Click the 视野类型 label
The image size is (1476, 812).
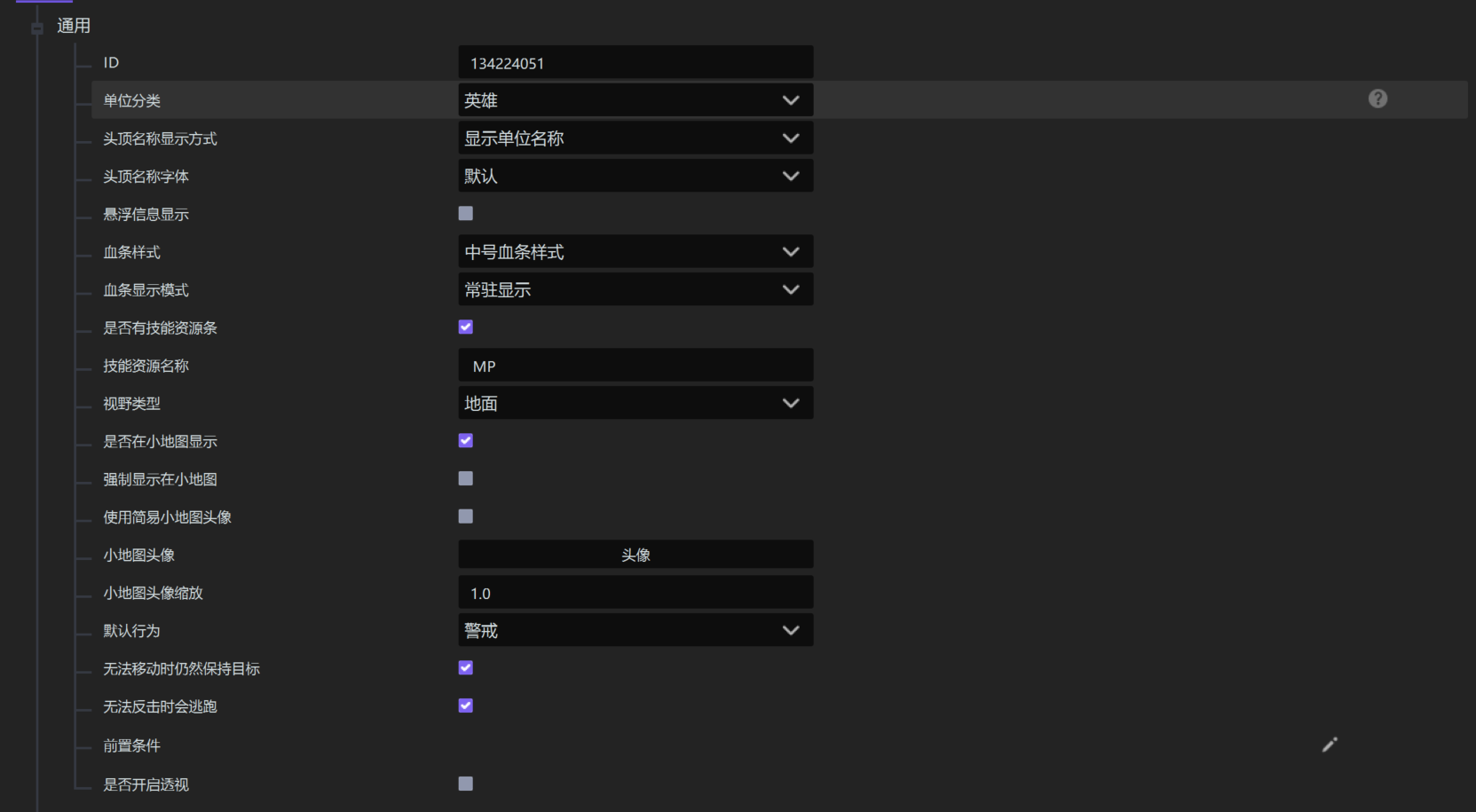click(131, 404)
